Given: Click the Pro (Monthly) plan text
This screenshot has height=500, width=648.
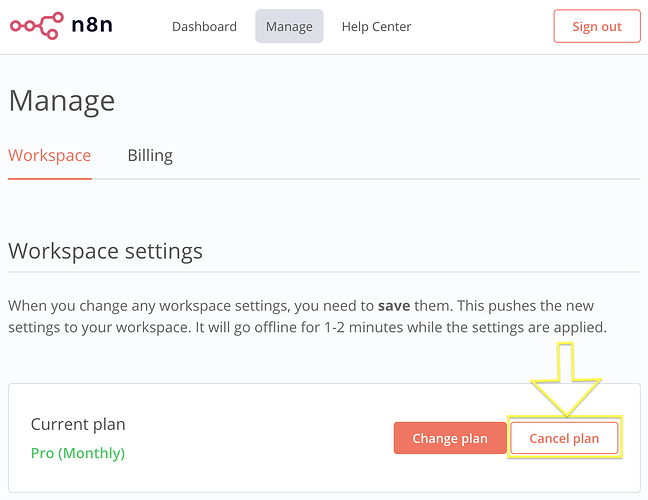Looking at the screenshot, I should [x=78, y=453].
